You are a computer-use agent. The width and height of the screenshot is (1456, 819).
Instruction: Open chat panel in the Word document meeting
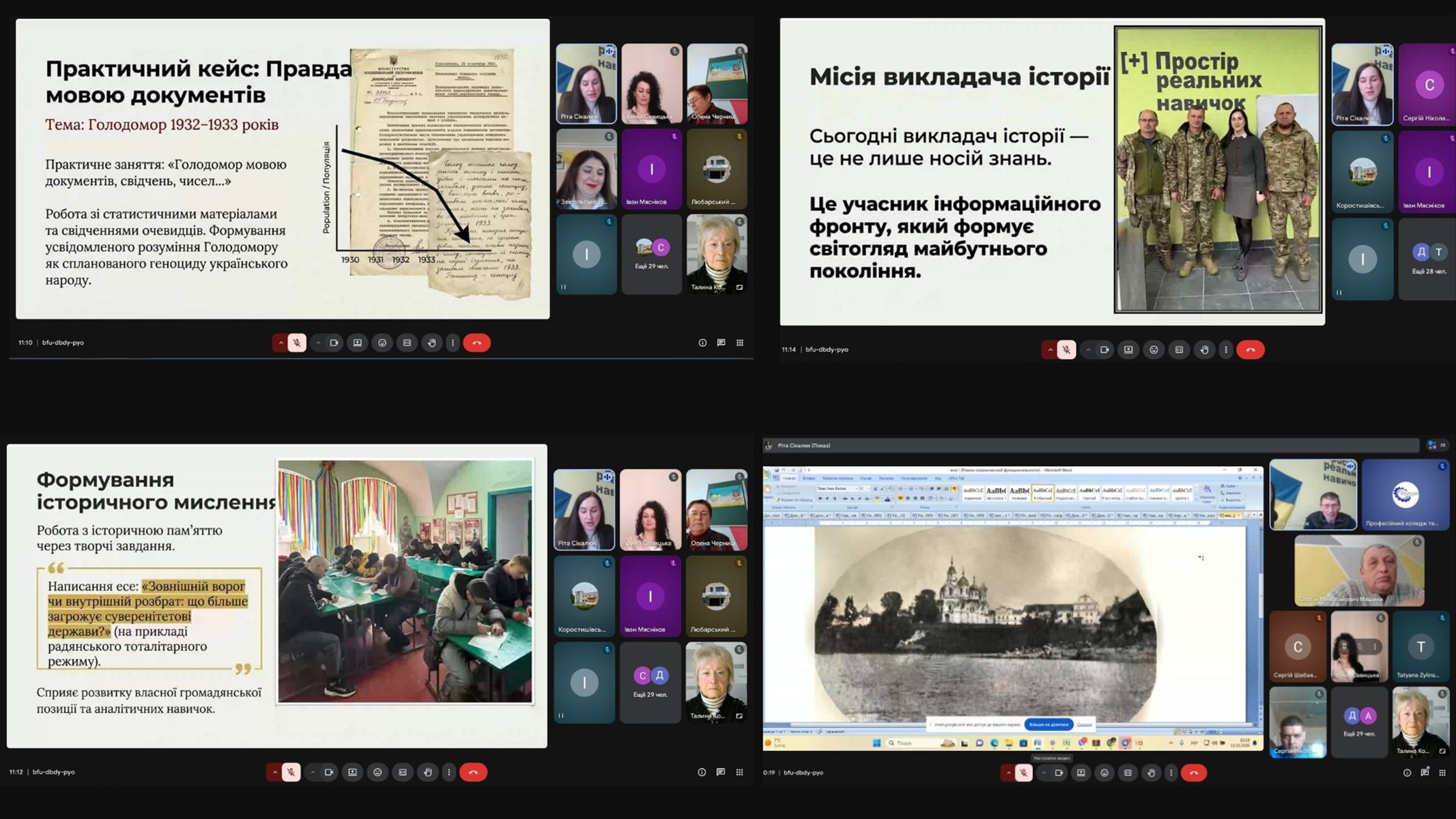tap(1425, 773)
